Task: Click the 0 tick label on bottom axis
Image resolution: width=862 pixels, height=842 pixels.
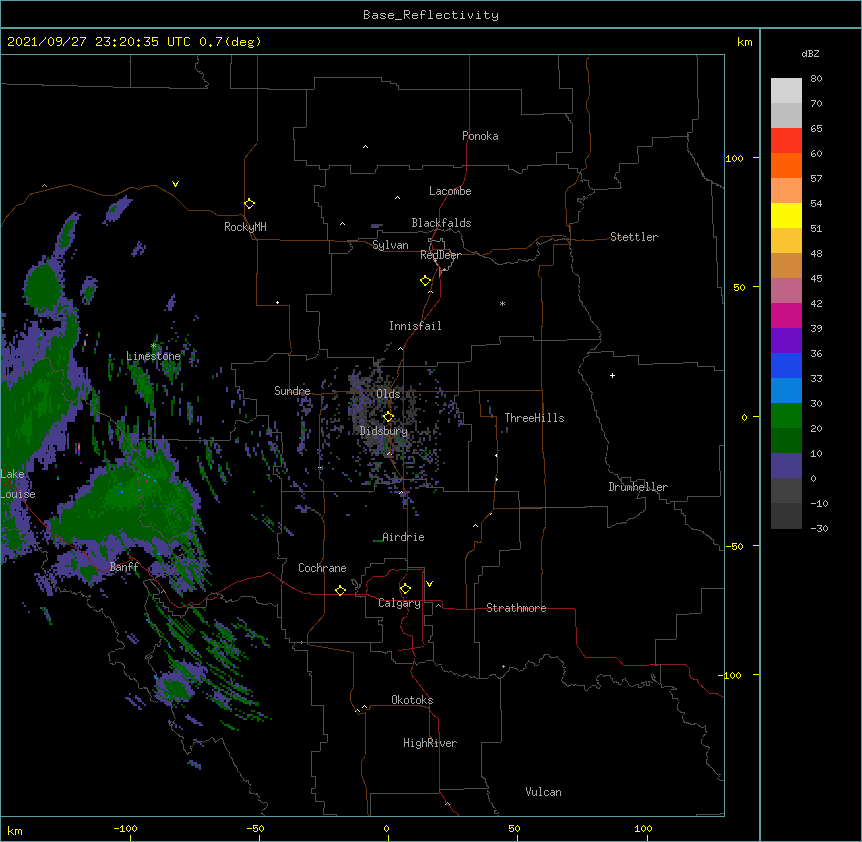Action: click(386, 828)
